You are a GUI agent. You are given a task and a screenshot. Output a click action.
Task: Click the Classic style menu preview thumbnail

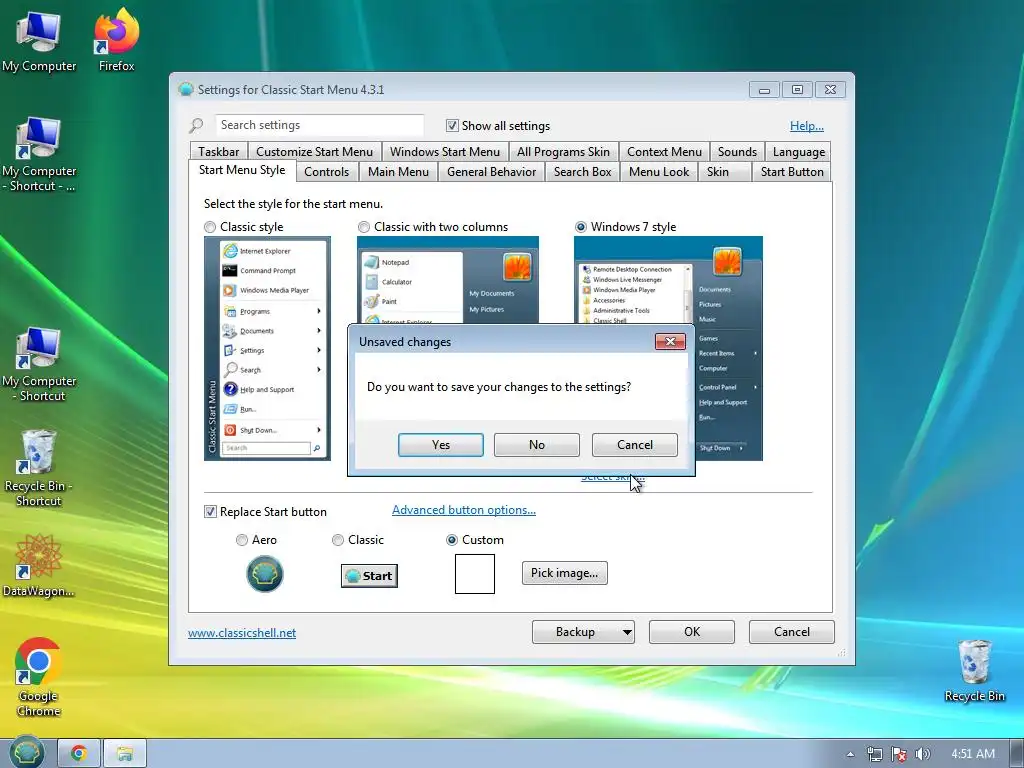pos(267,349)
